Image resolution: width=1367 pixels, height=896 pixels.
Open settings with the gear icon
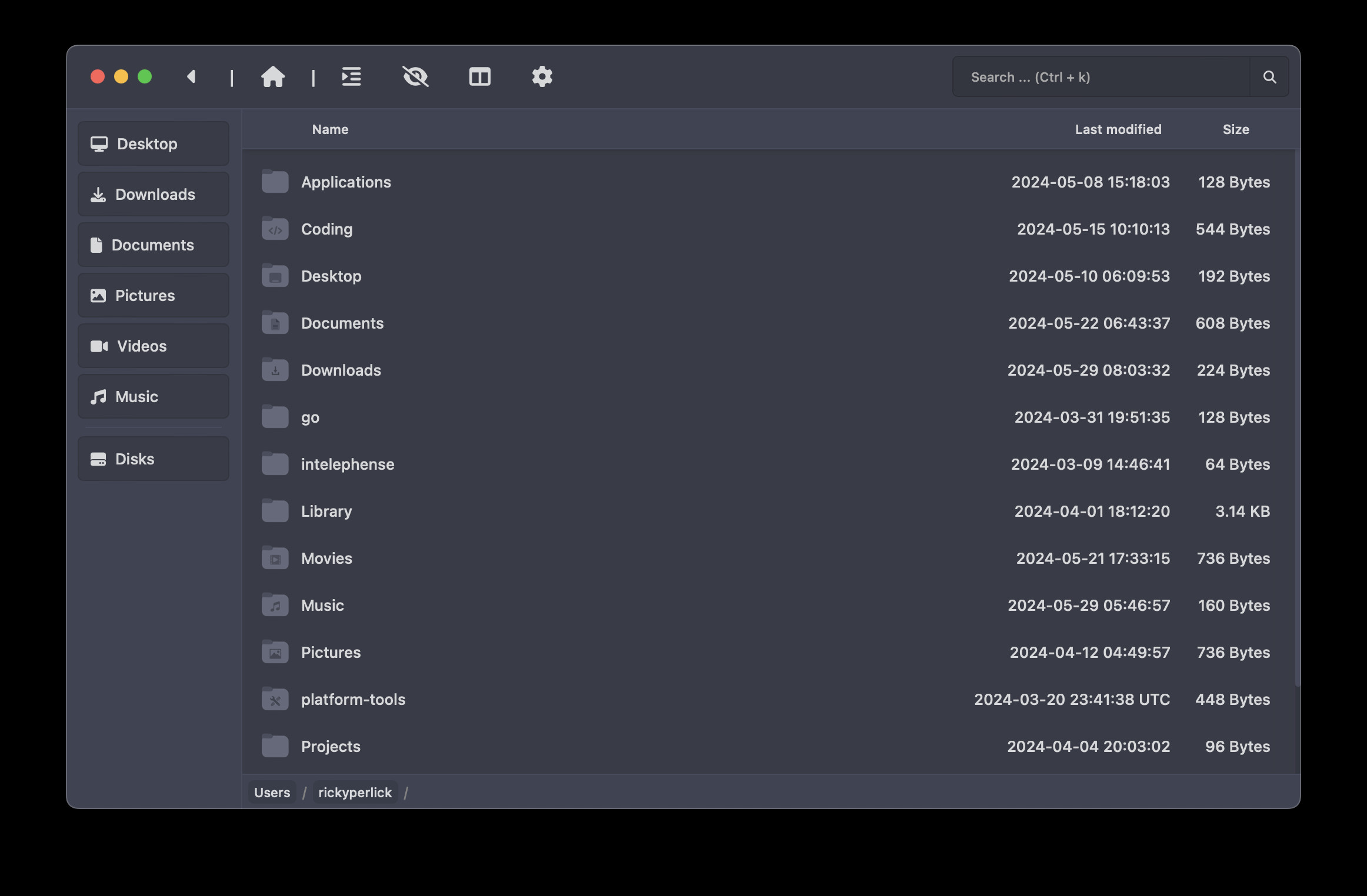pyautogui.click(x=542, y=77)
